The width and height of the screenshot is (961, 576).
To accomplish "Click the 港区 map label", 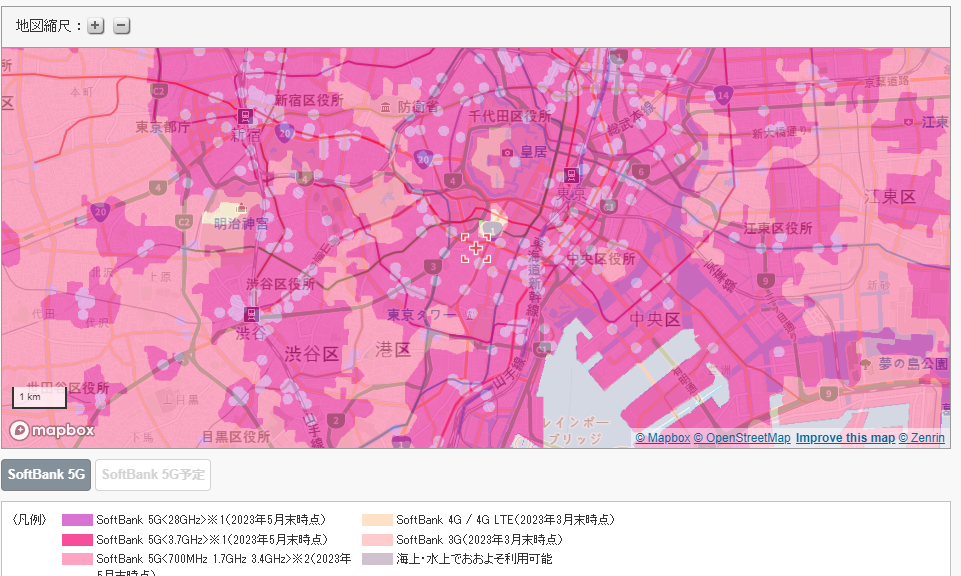I will coord(393,350).
